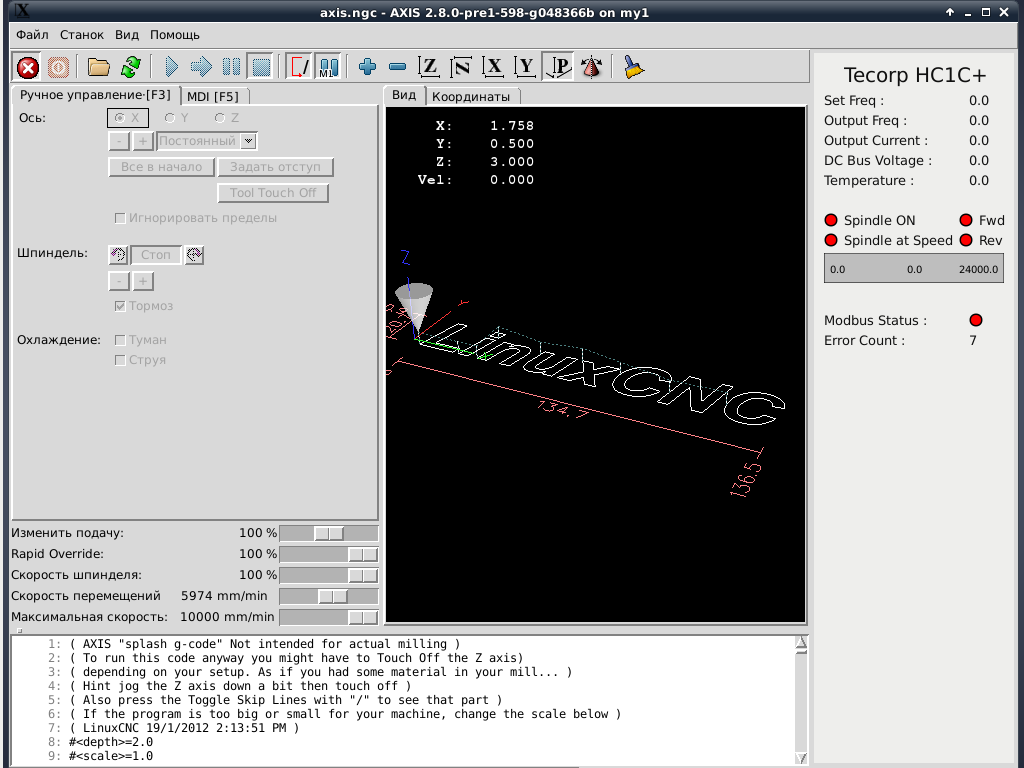Viewport: 1024px width, 768px height.
Task: Clear live plot with broom icon
Action: pyautogui.click(x=633, y=67)
